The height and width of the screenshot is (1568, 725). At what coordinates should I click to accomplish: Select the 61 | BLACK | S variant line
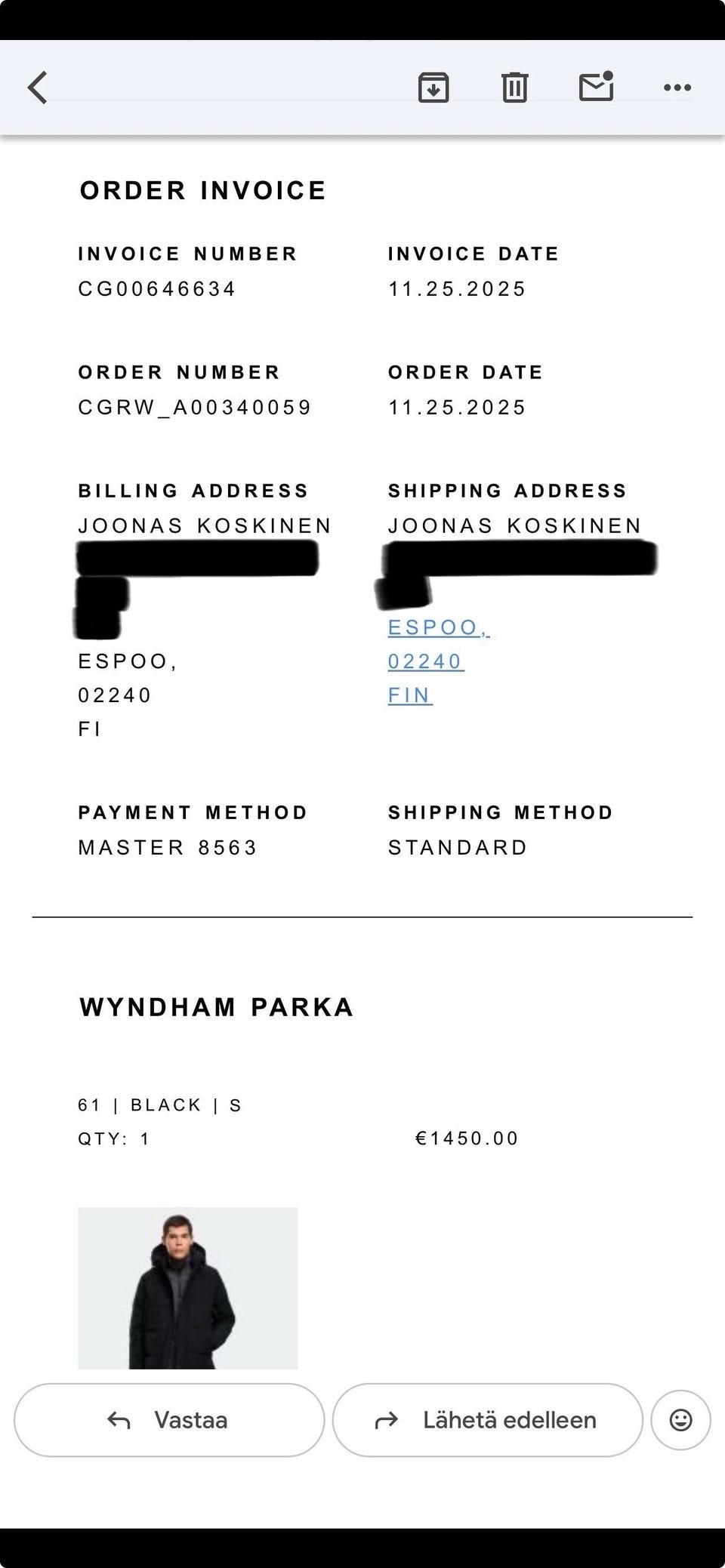pos(160,1105)
